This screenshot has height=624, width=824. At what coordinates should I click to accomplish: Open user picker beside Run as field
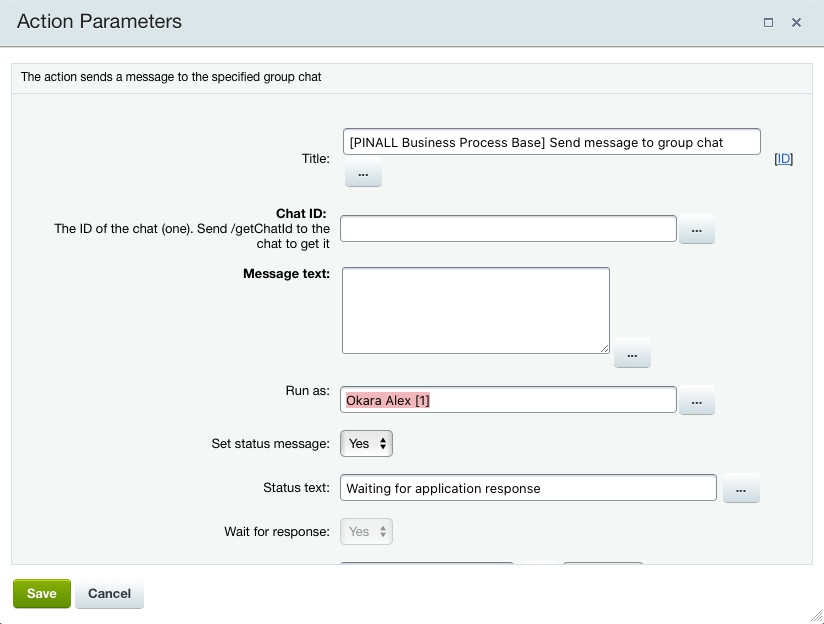tap(697, 400)
